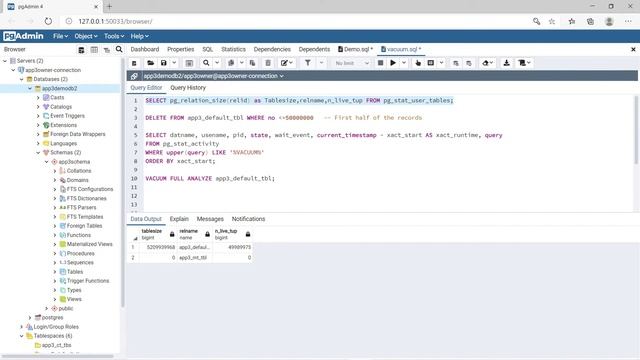Switch to the Statistics tab
Viewport: 640px width, 360px height.
233,49
